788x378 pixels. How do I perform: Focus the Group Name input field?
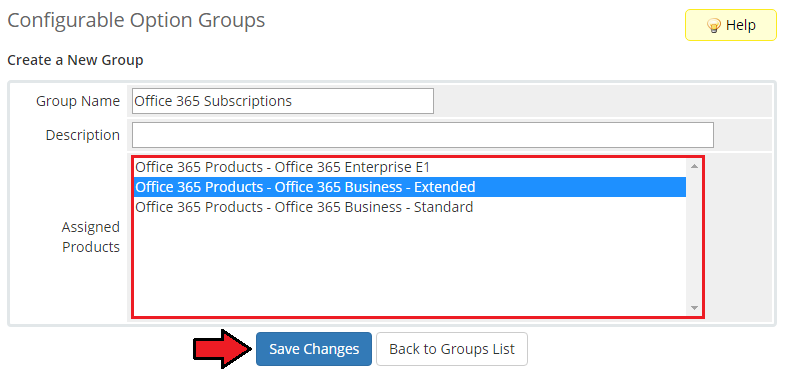point(283,101)
